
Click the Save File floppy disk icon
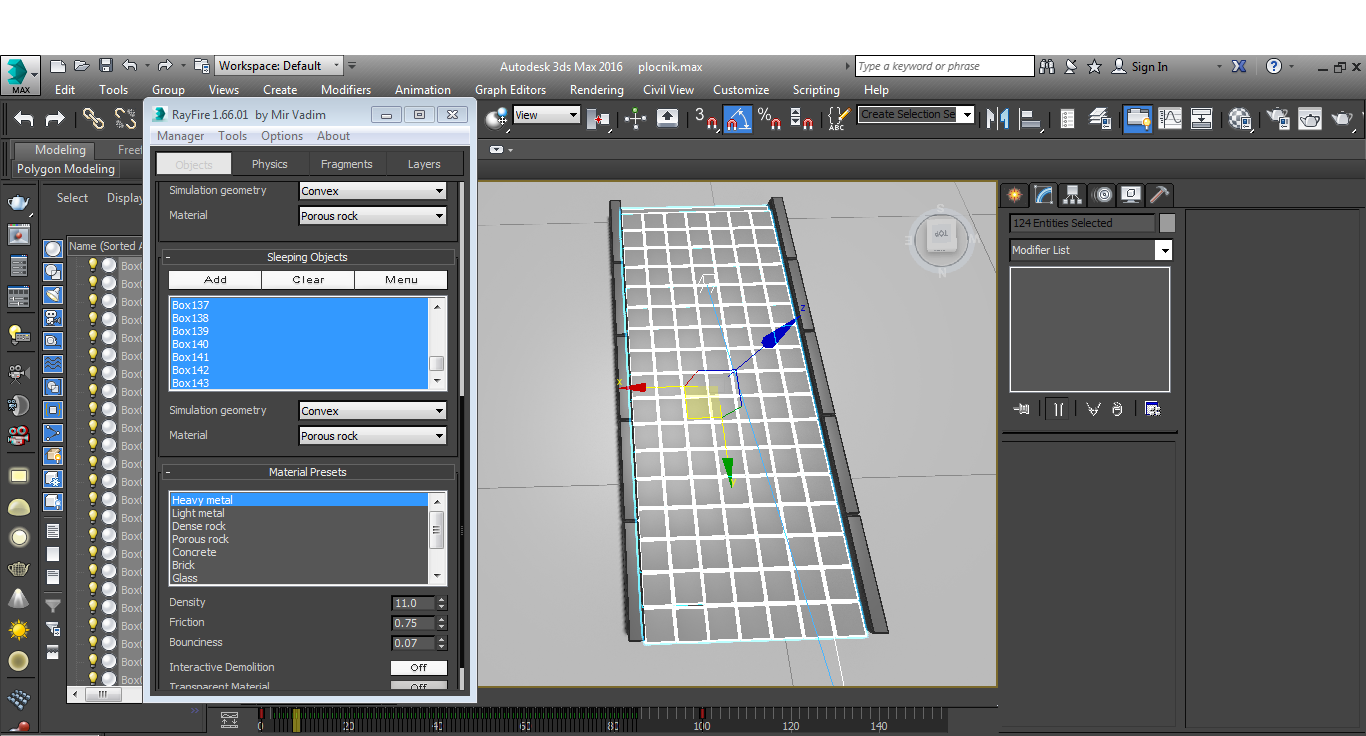click(105, 66)
